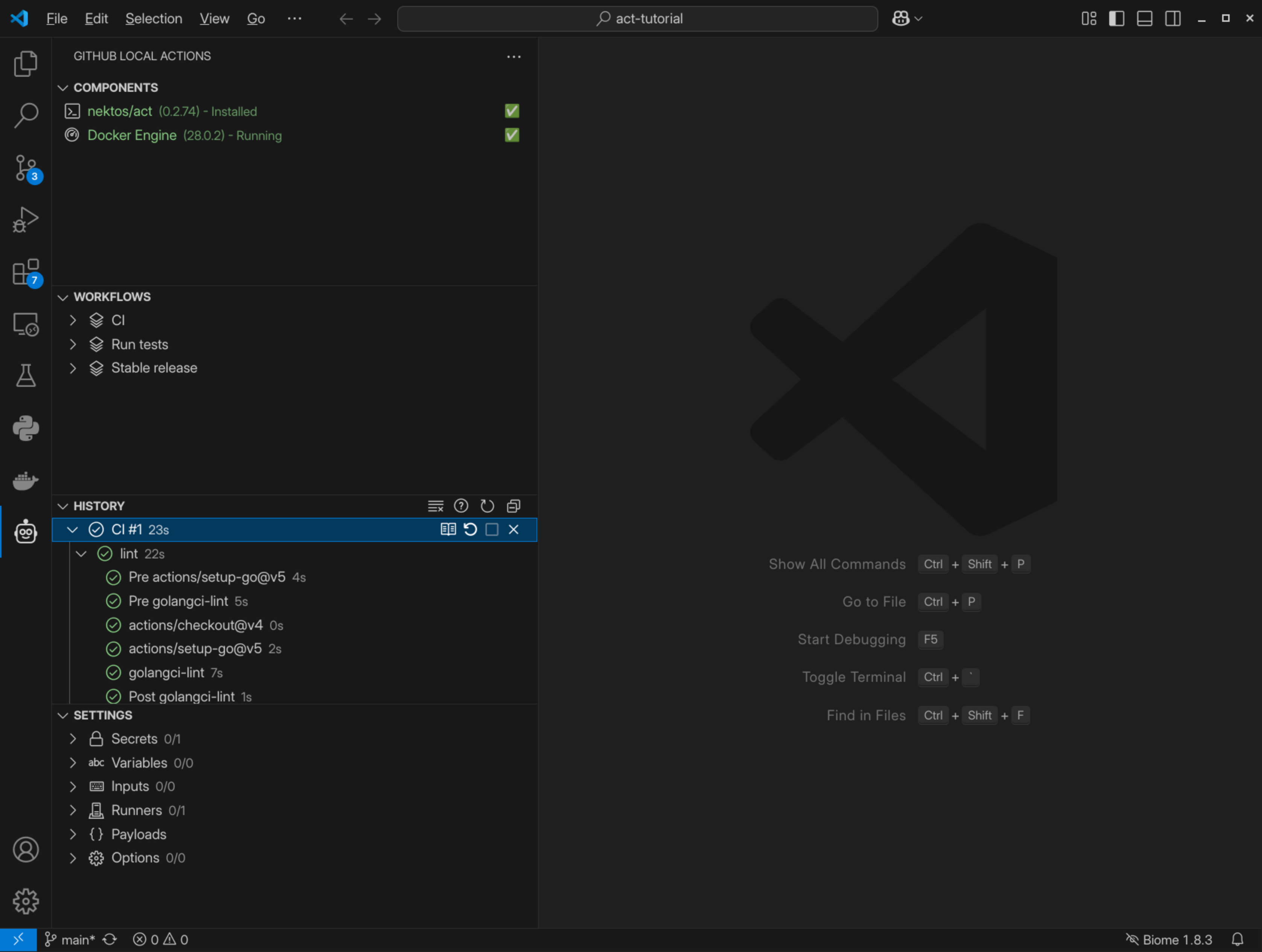Open the Python extension view
1262x952 pixels.
point(26,428)
